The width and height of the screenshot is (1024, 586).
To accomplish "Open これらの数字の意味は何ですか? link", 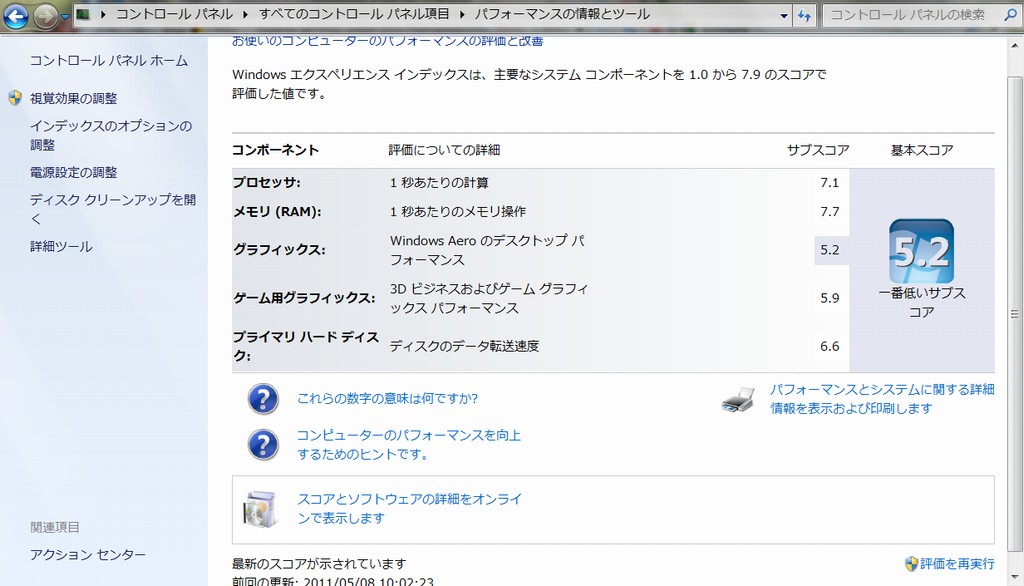I will point(387,399).
